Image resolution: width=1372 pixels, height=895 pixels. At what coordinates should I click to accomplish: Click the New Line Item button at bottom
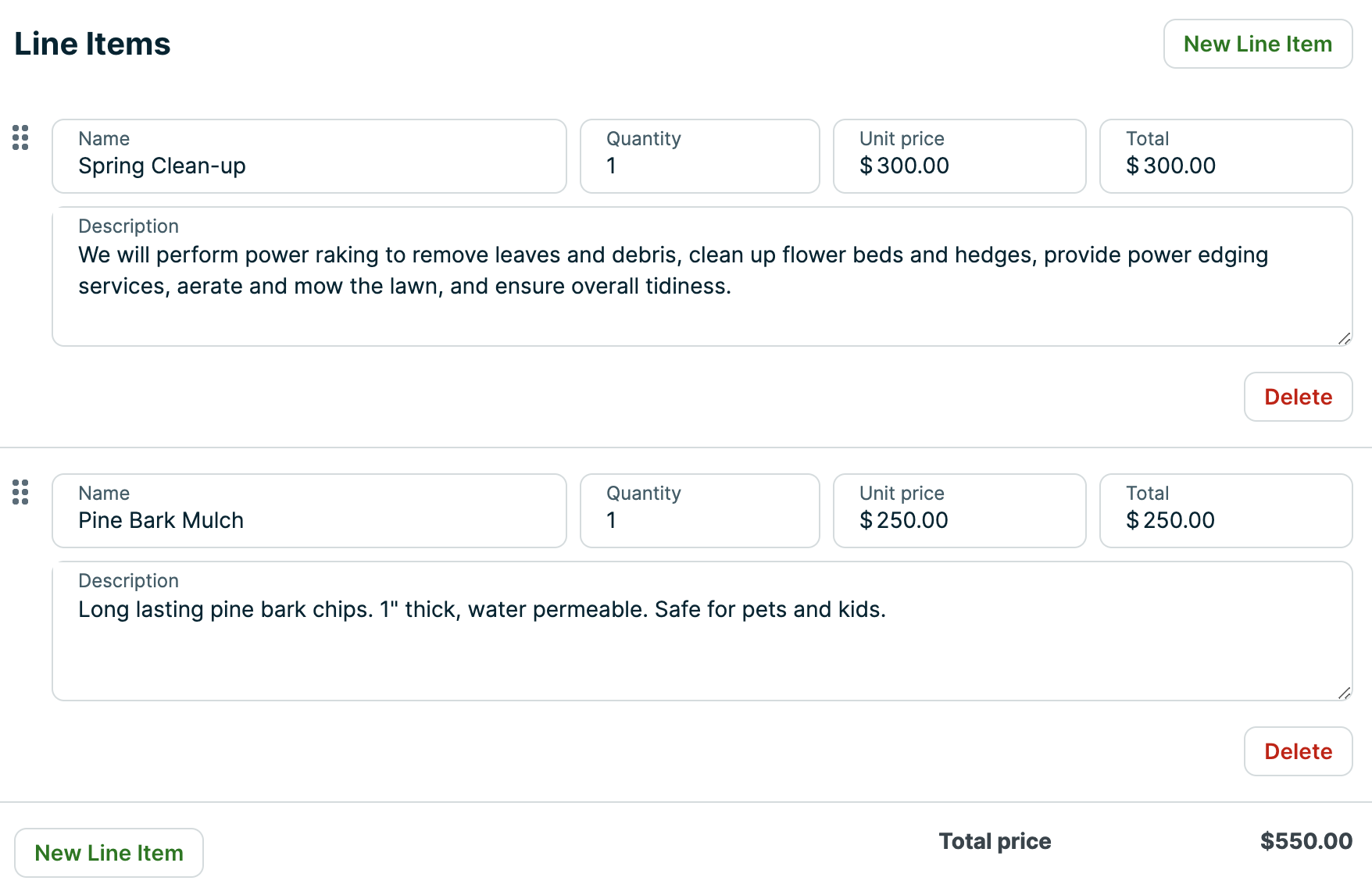[x=109, y=852]
